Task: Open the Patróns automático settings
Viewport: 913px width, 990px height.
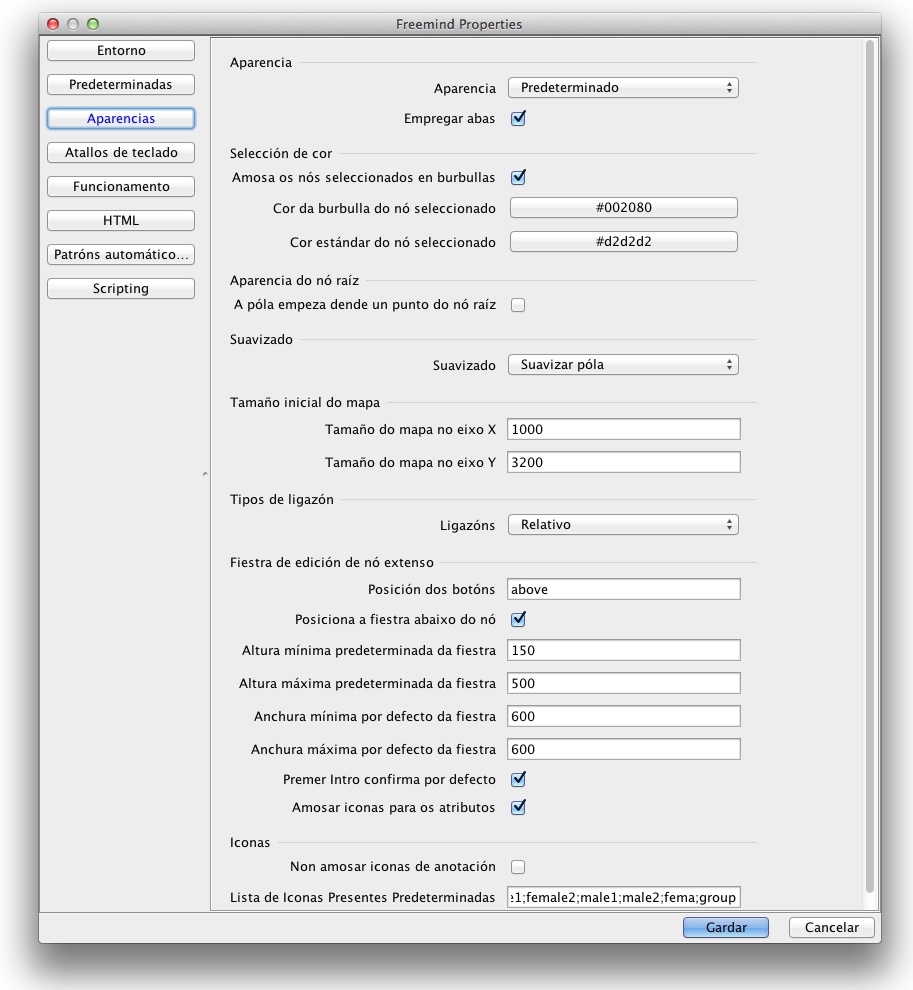Action: point(120,254)
